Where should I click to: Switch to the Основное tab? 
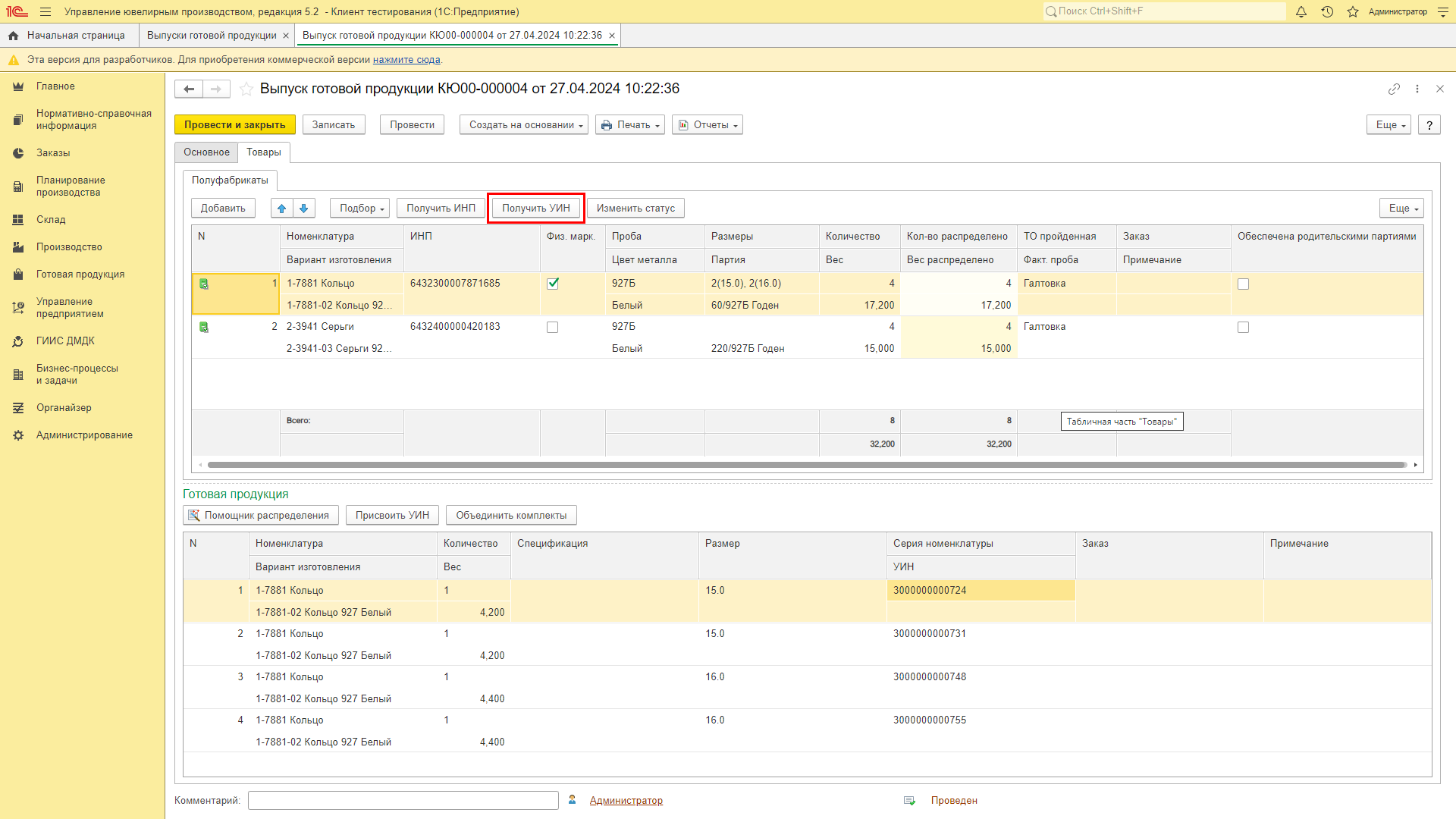[206, 152]
